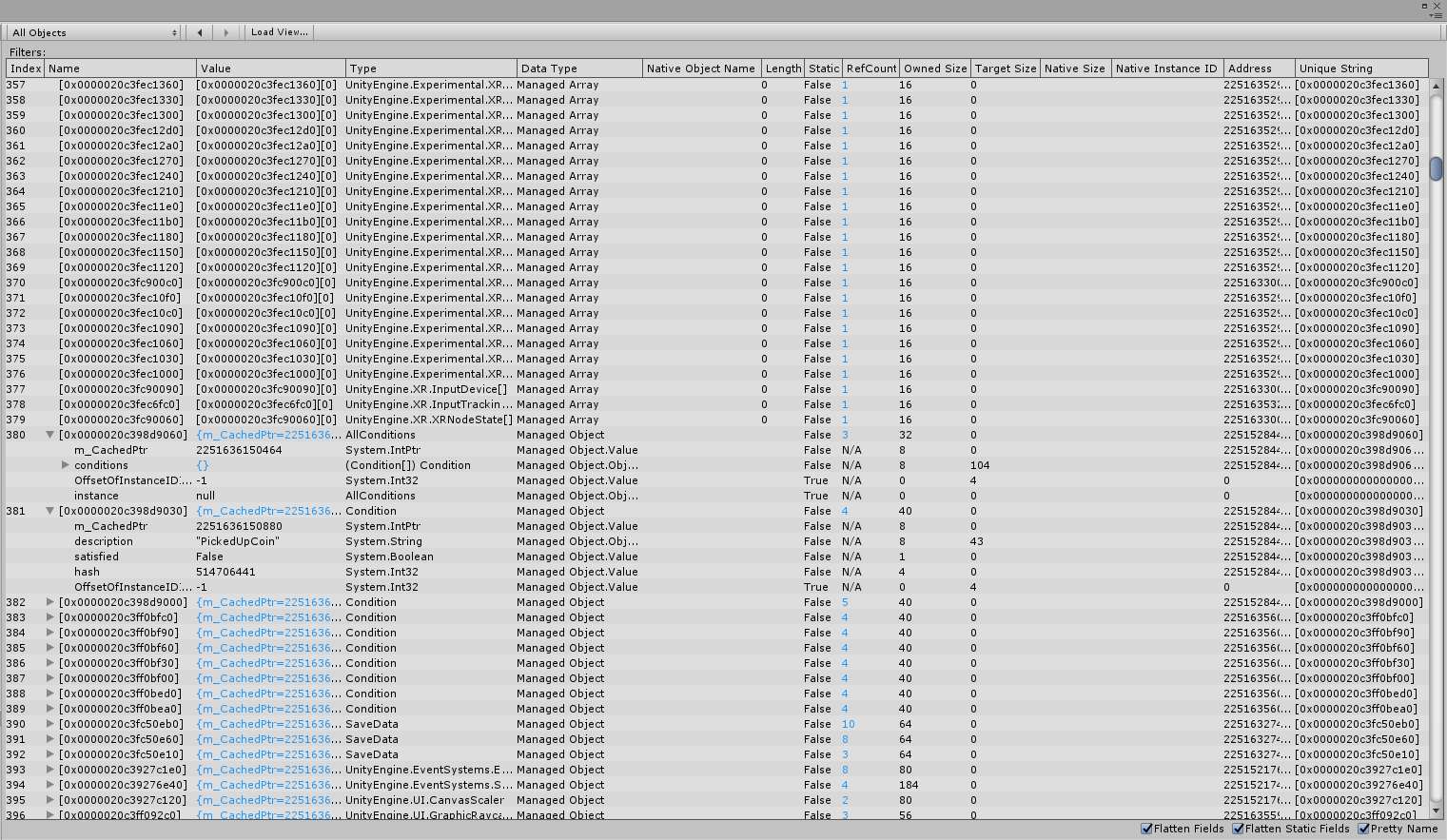Click the RefCount column header
The height and width of the screenshot is (840, 1447).
(x=870, y=68)
